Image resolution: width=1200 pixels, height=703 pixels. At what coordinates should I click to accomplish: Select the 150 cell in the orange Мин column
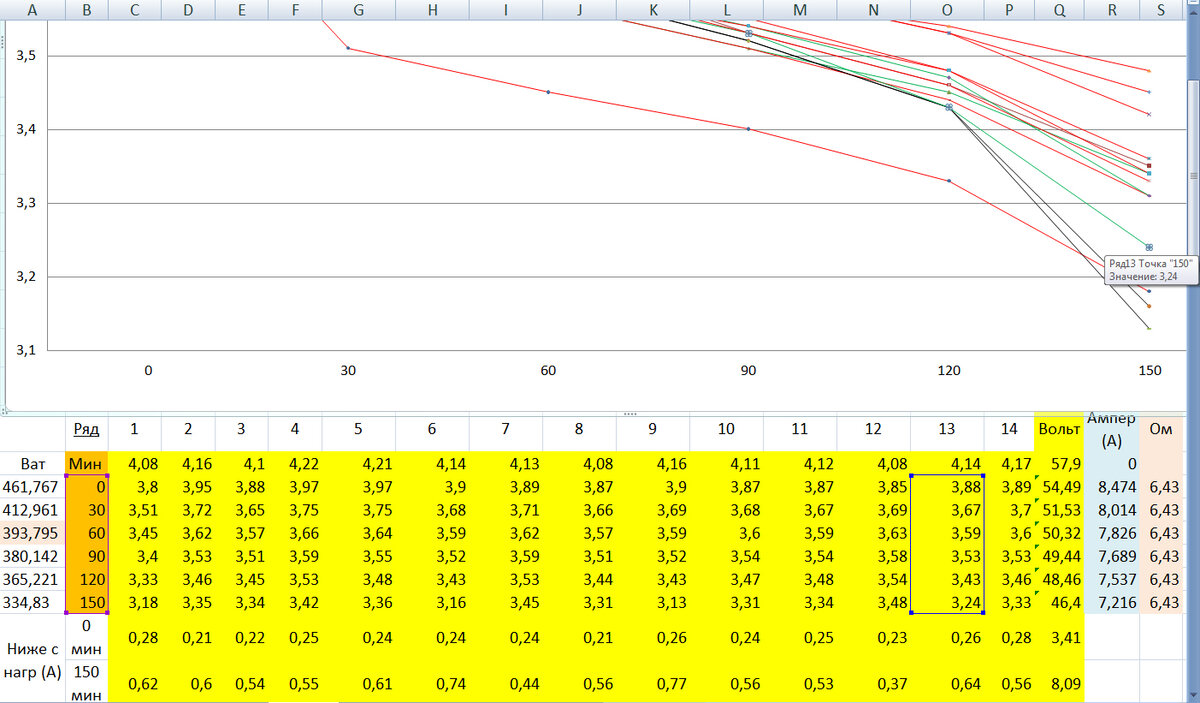click(86, 602)
